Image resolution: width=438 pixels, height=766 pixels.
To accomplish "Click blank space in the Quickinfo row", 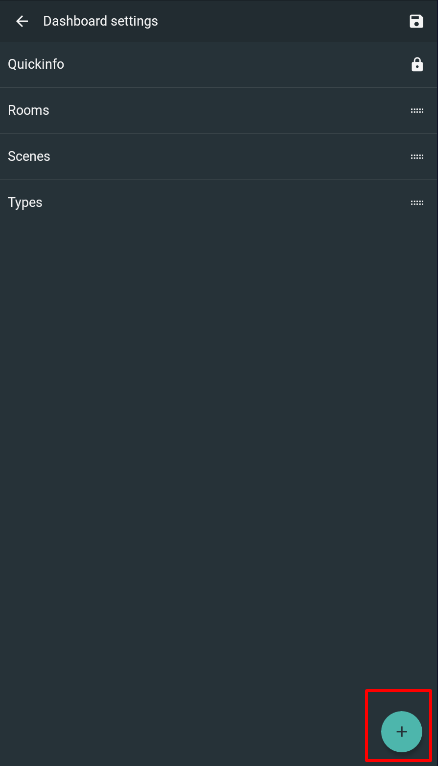I will click(234, 64).
